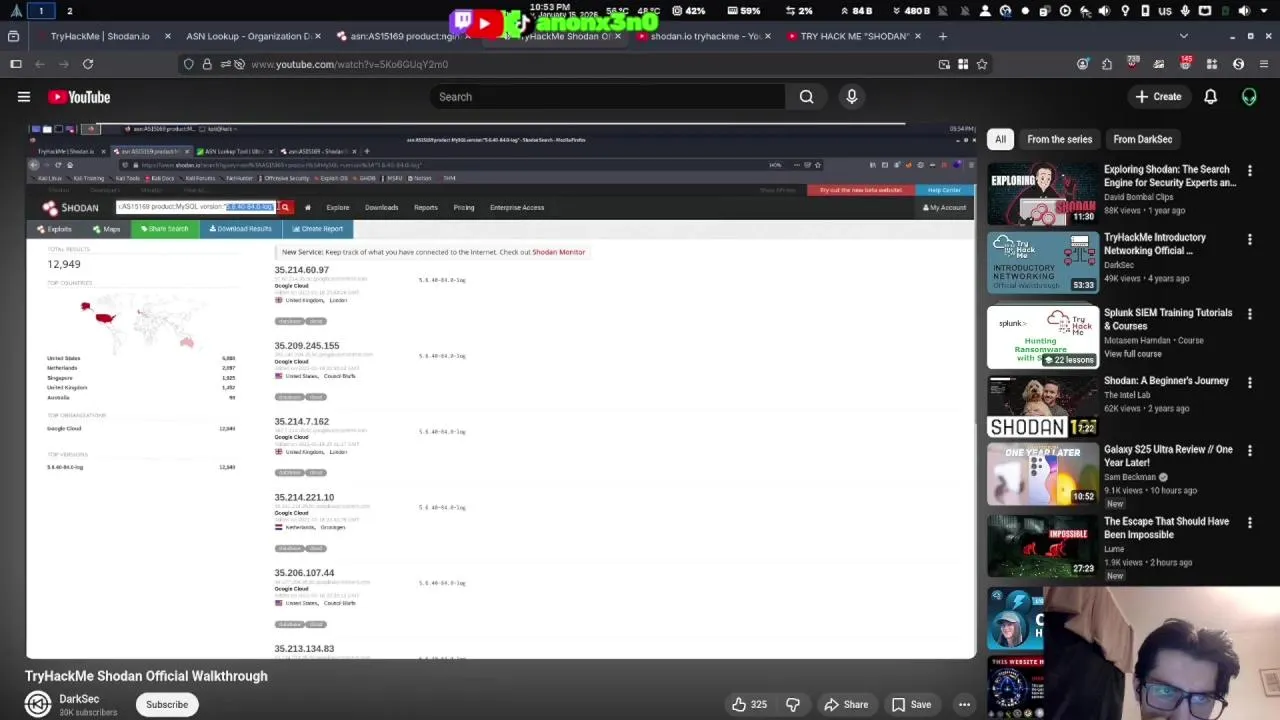
Task: Open the SHODAN 7:22 video thumbnail
Action: click(1043, 407)
